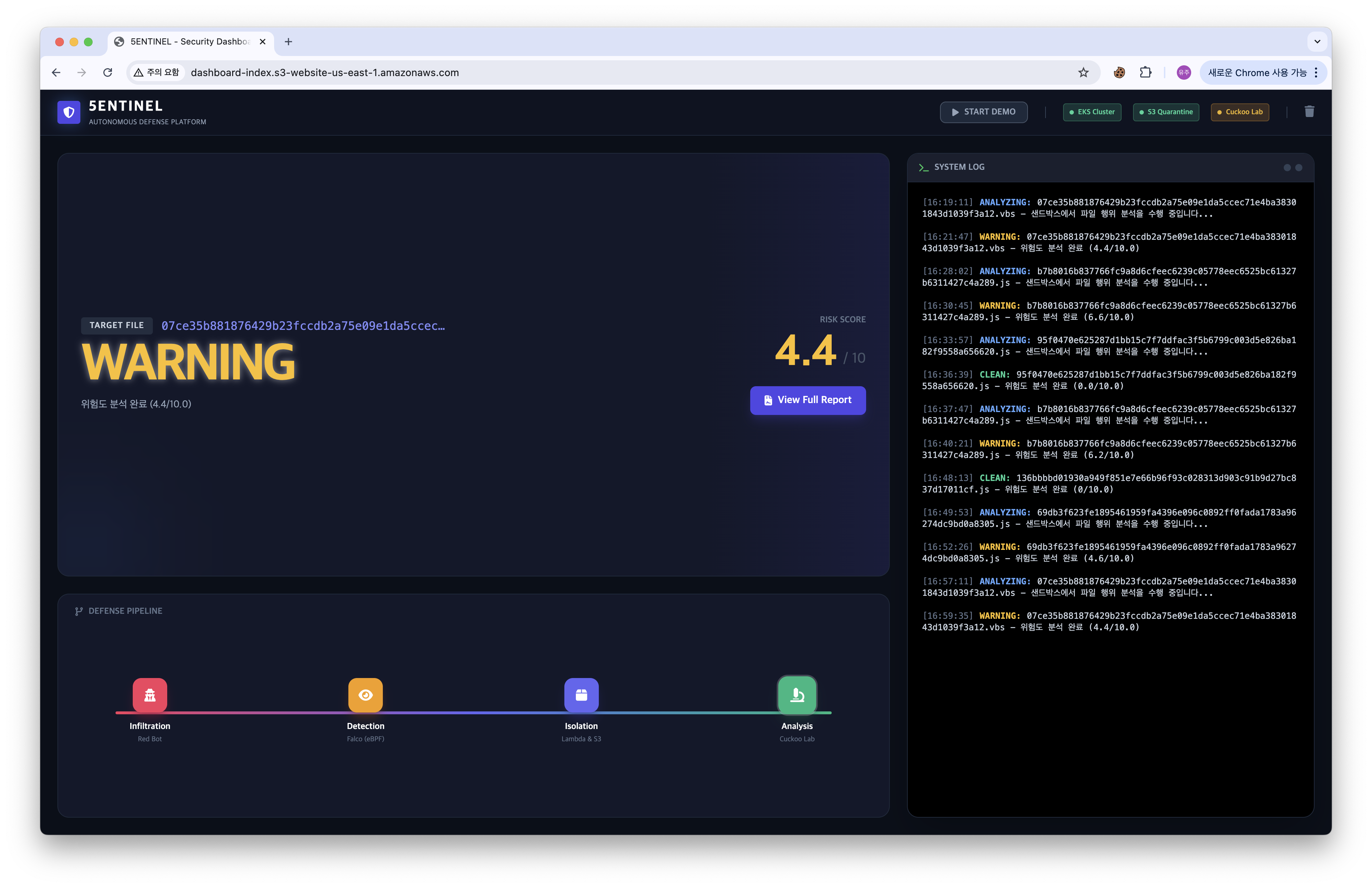Viewport: 1372px width, 888px height.
Task: Reload the dashboard page
Action: click(x=108, y=73)
